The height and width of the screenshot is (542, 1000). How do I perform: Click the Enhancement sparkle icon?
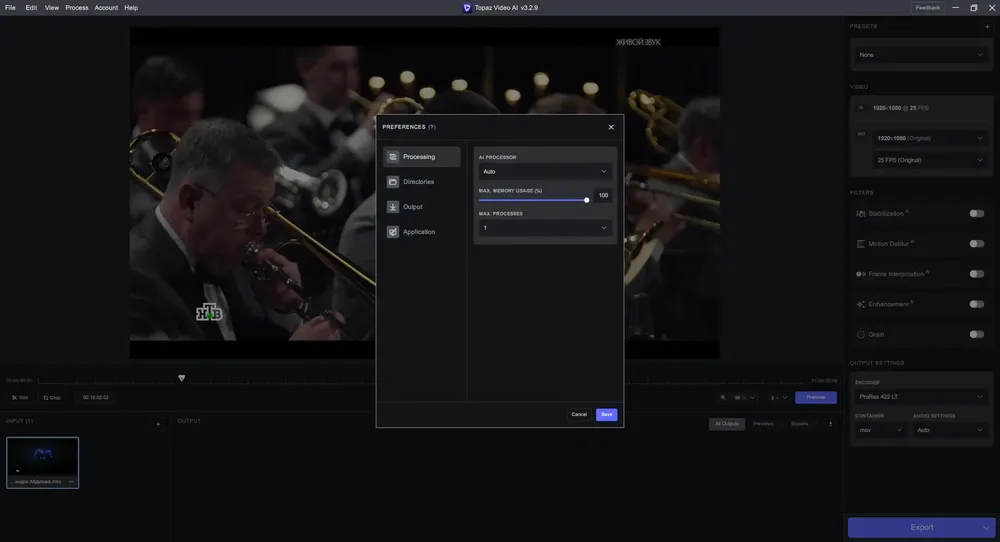860,304
